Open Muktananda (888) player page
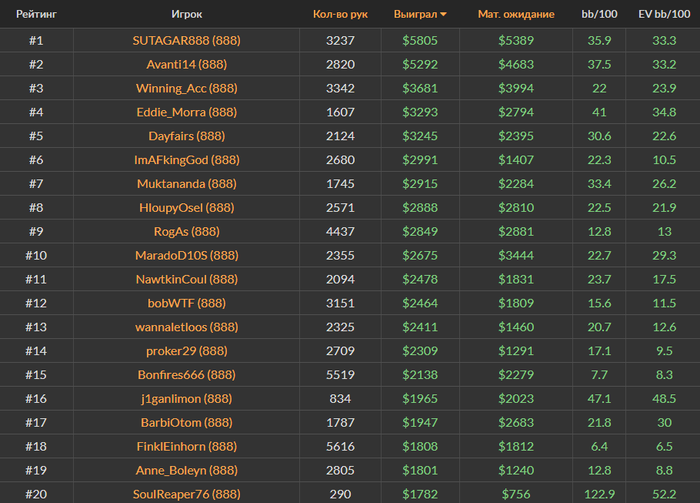 pyautogui.click(x=186, y=184)
